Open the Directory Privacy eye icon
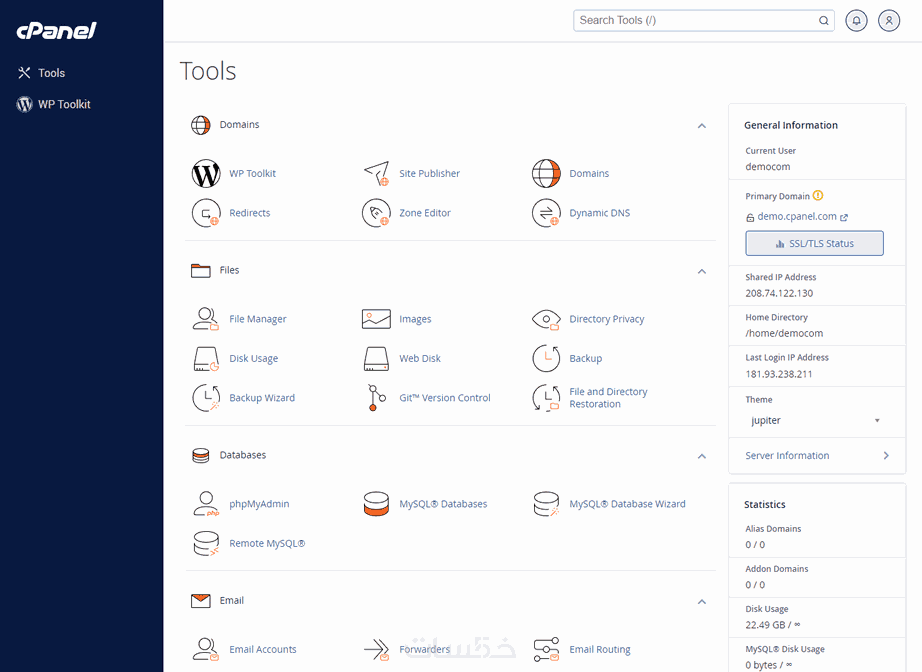922x672 pixels. pos(546,319)
